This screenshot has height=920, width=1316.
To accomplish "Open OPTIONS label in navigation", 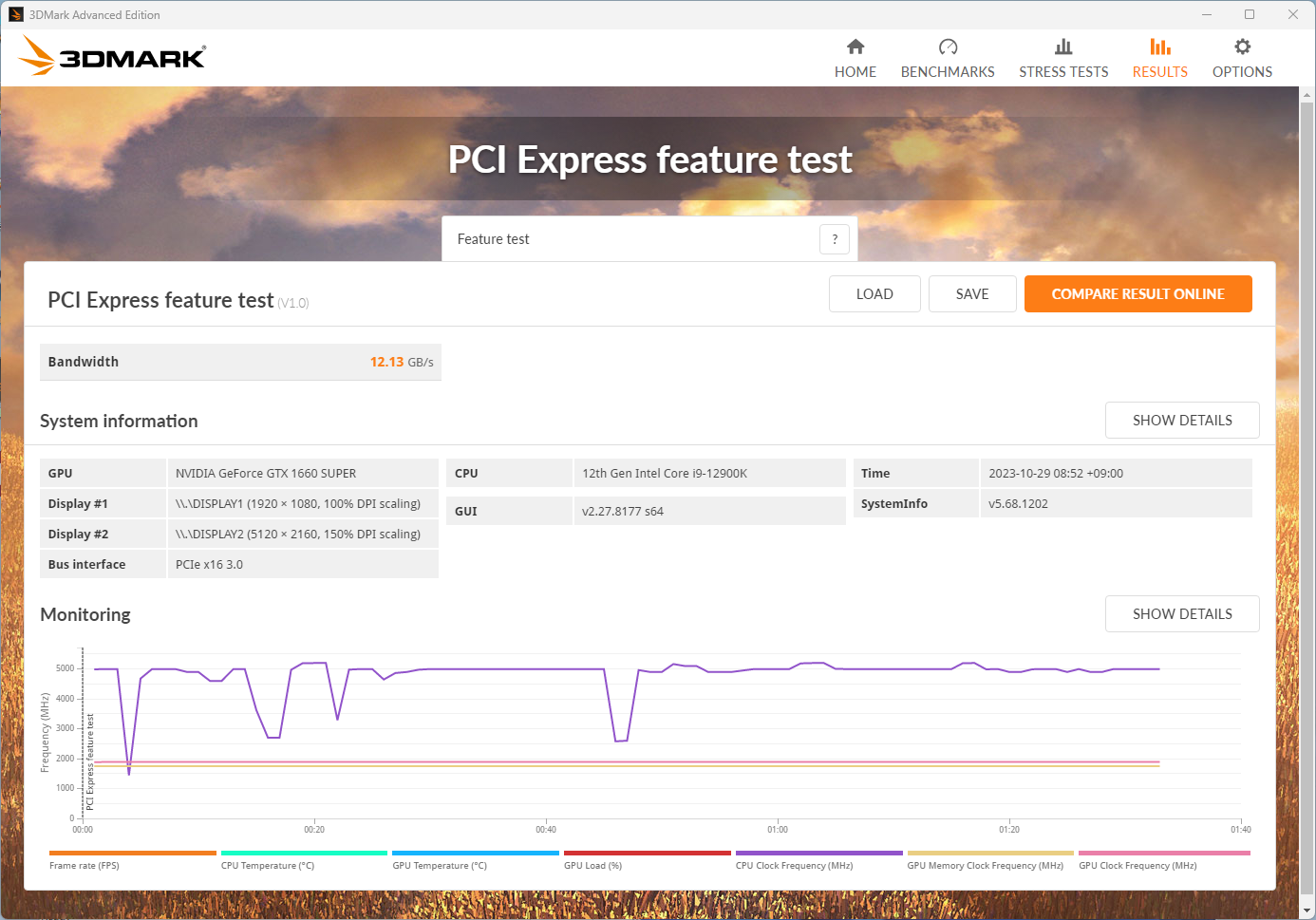I will click(x=1242, y=72).
